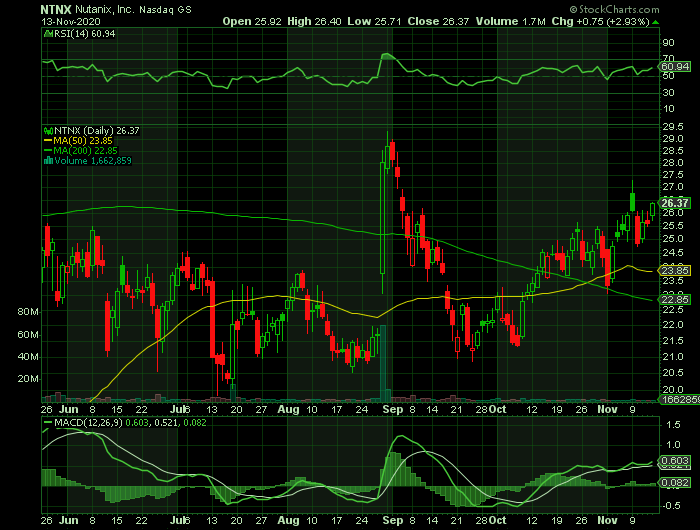Click the candlestick icon beside NTNX (Daily)
The width and height of the screenshot is (700, 530).
point(48,131)
